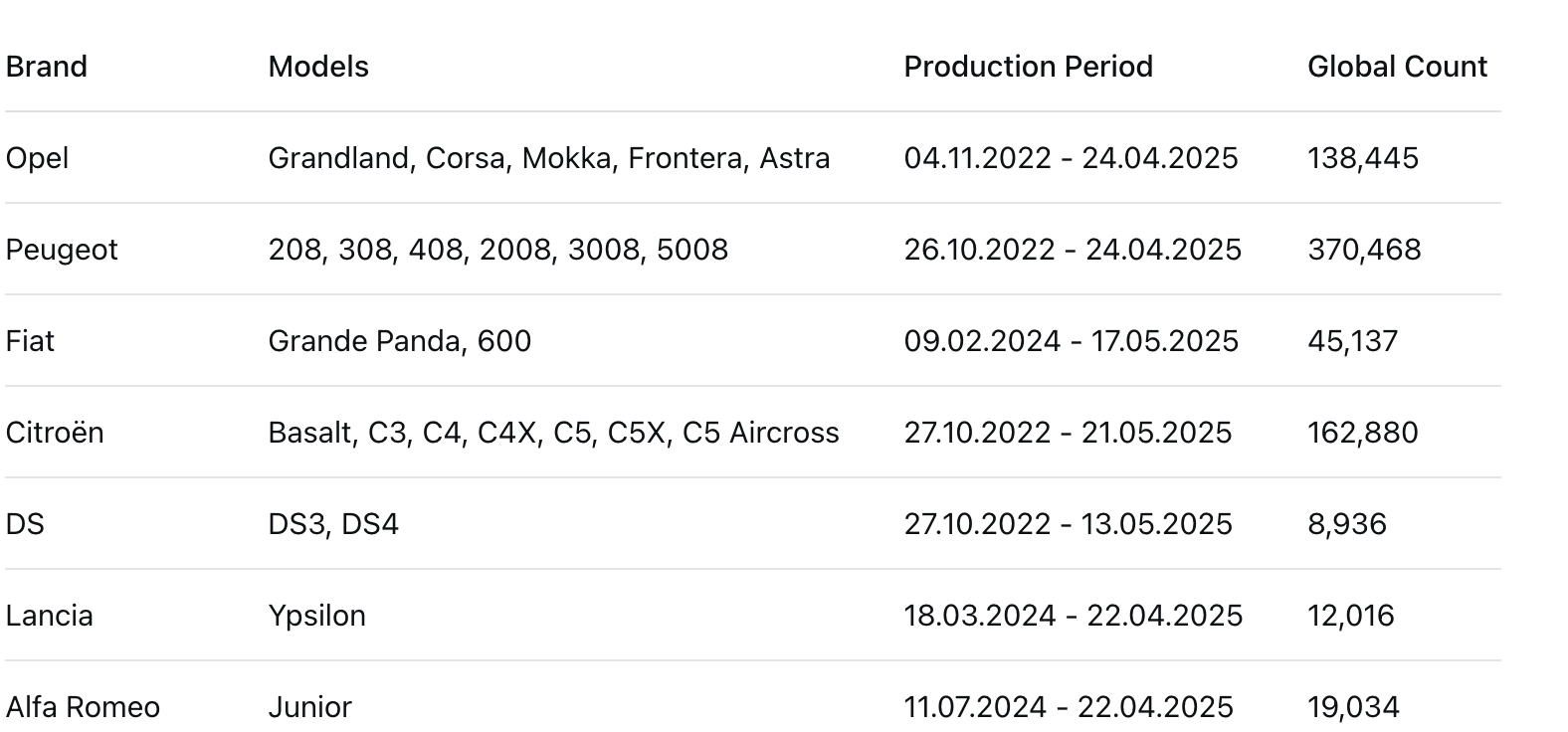Select the Production Period column header
The width and height of the screenshot is (1568, 732).
[x=1028, y=67]
